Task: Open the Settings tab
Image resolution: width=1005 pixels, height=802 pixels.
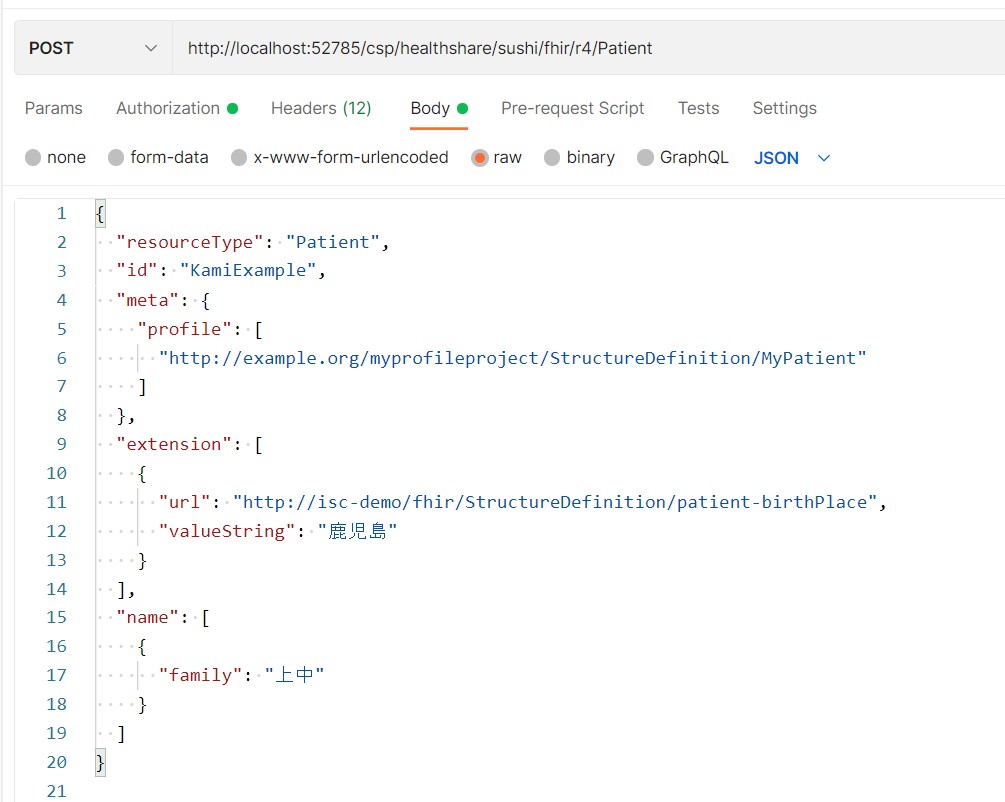Action: [784, 108]
